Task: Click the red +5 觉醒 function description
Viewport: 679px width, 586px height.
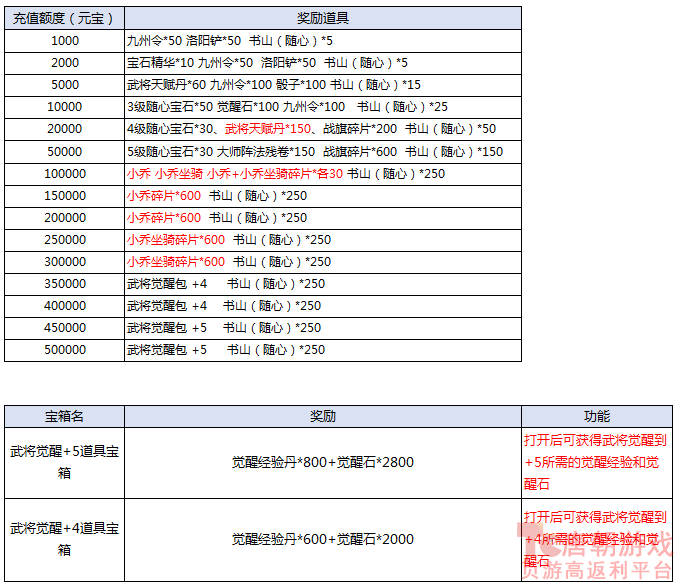Action: coord(595,463)
